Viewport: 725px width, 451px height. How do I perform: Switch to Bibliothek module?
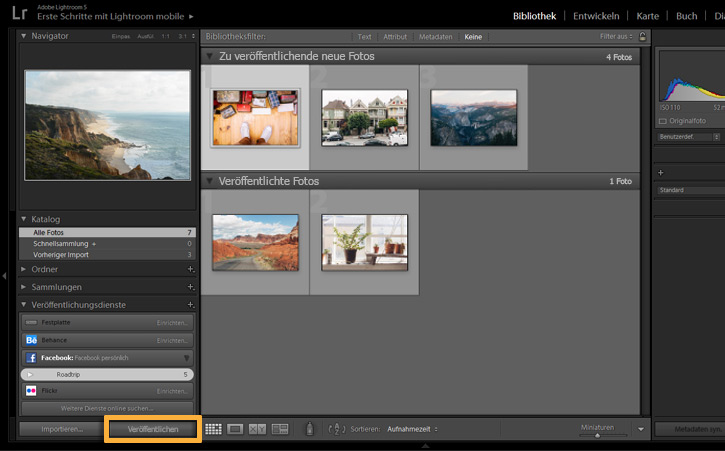pos(535,16)
